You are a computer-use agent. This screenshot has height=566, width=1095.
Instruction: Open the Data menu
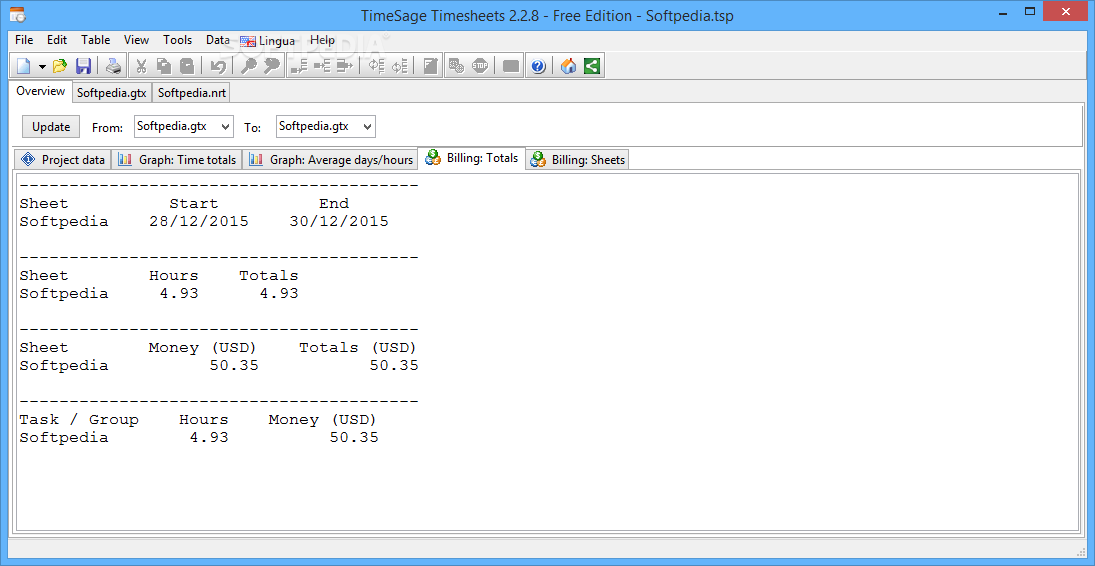point(218,41)
